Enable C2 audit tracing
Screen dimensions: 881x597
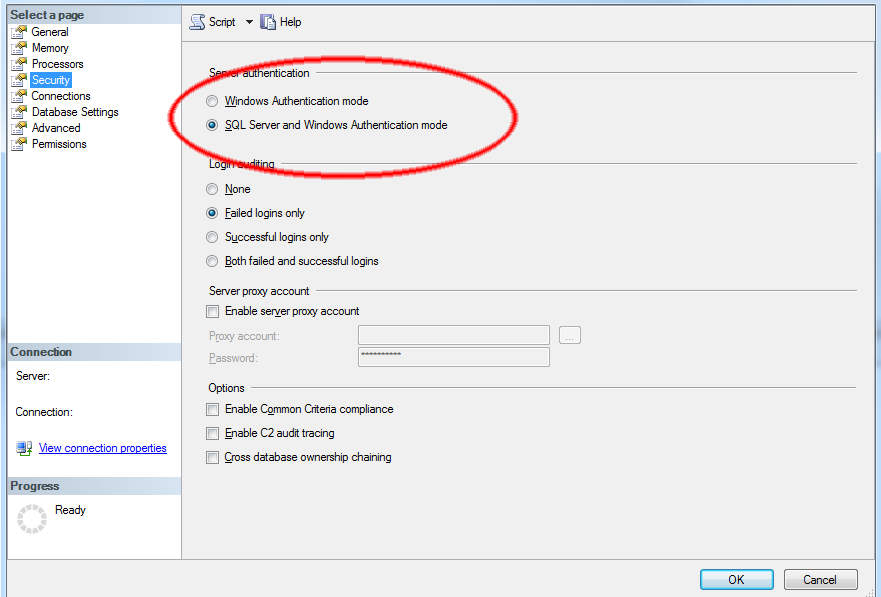pos(212,433)
